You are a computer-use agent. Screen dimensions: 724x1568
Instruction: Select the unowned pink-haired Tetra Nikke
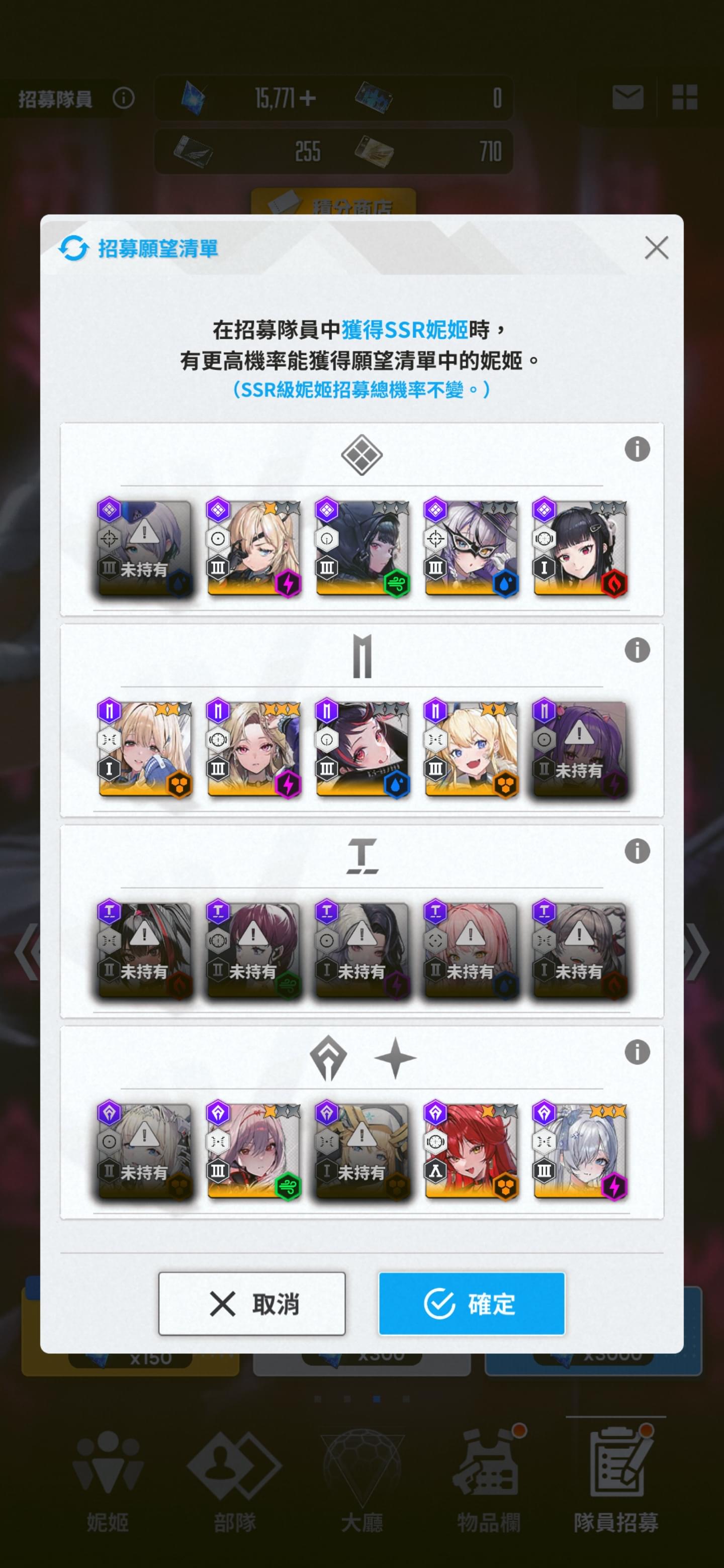click(471, 949)
